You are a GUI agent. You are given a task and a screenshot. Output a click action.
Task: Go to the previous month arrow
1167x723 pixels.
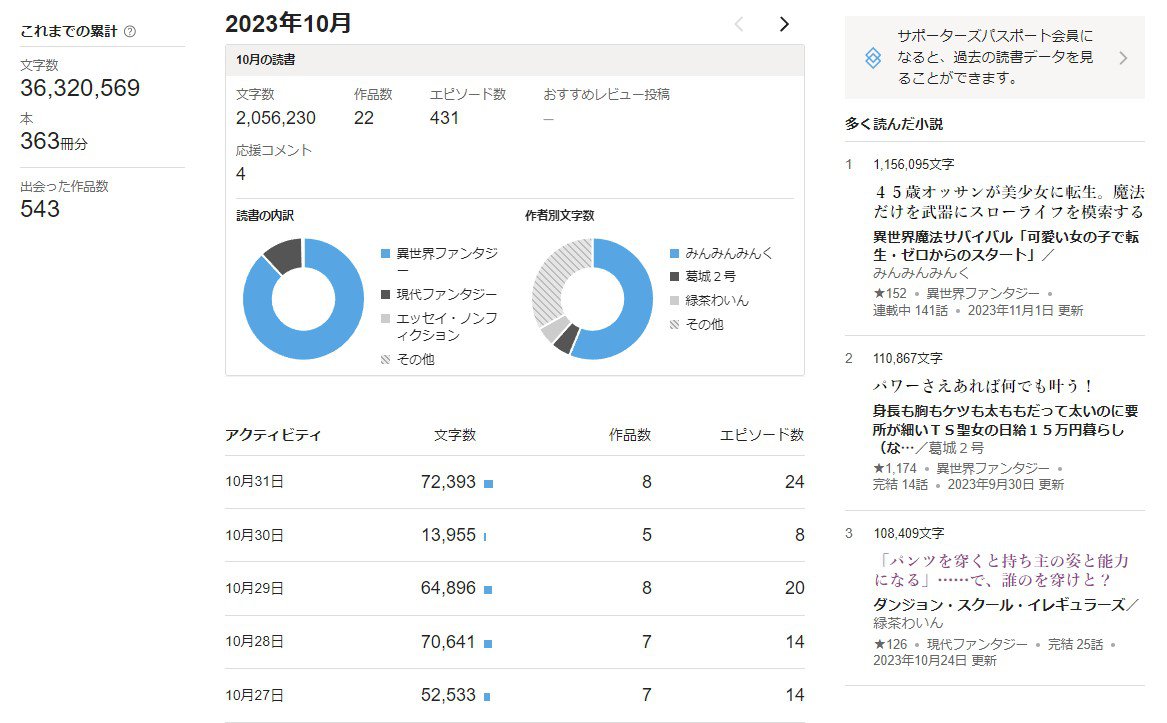pyautogui.click(x=739, y=24)
